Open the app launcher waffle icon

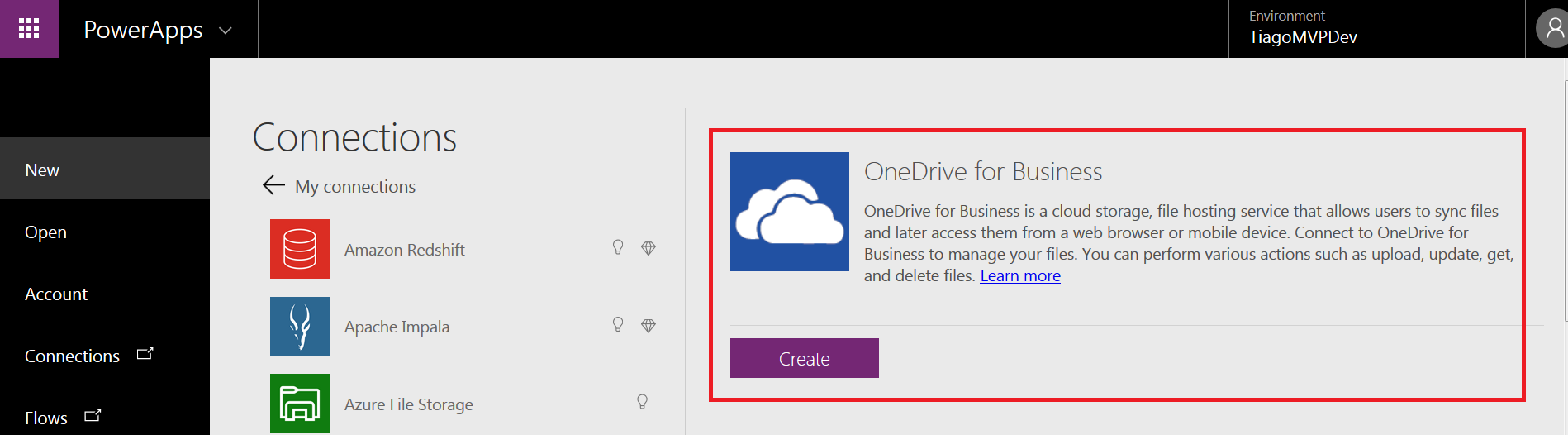pyautogui.click(x=29, y=29)
